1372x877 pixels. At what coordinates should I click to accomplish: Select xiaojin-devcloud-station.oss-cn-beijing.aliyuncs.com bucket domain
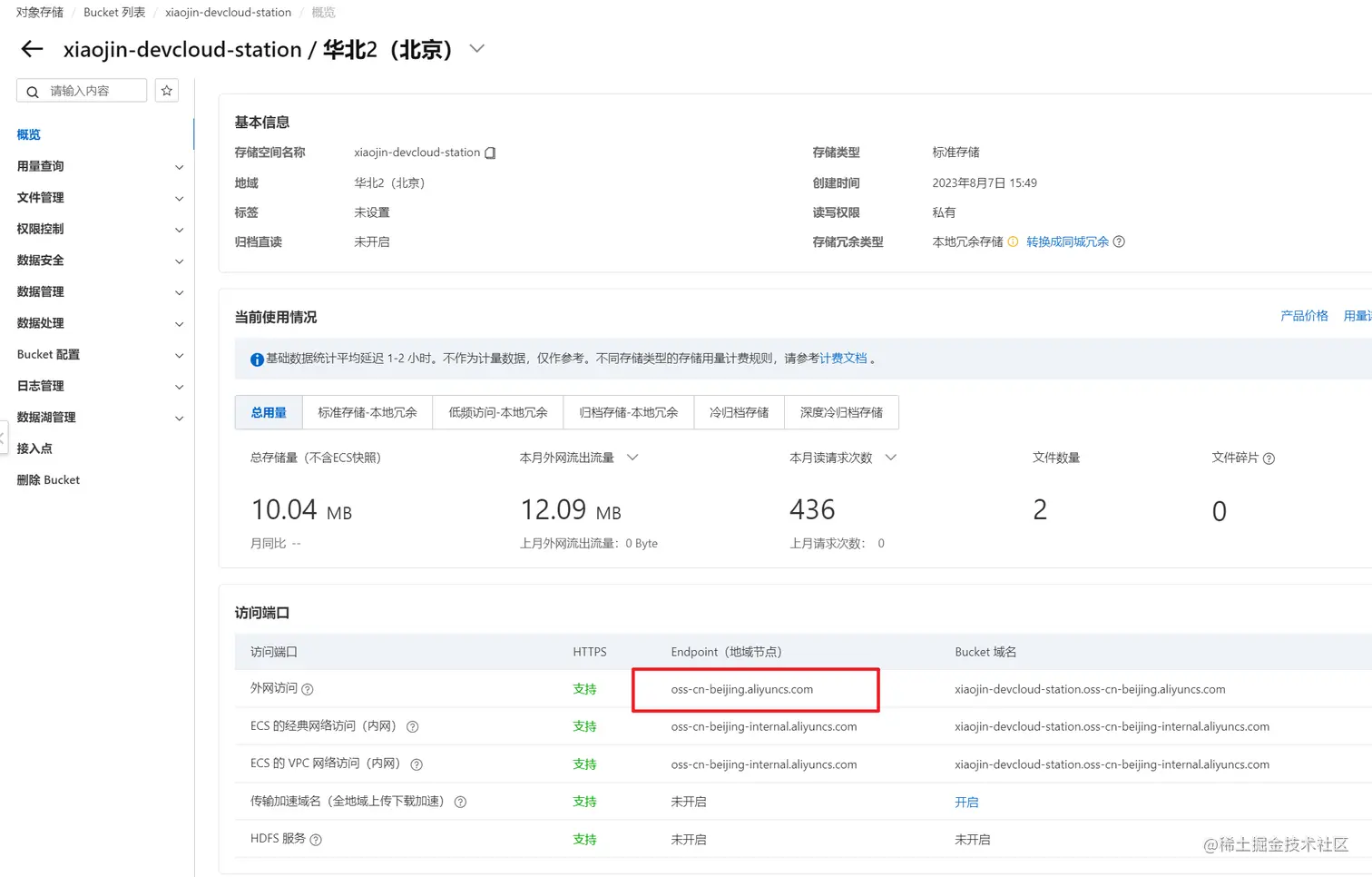pyautogui.click(x=1090, y=689)
